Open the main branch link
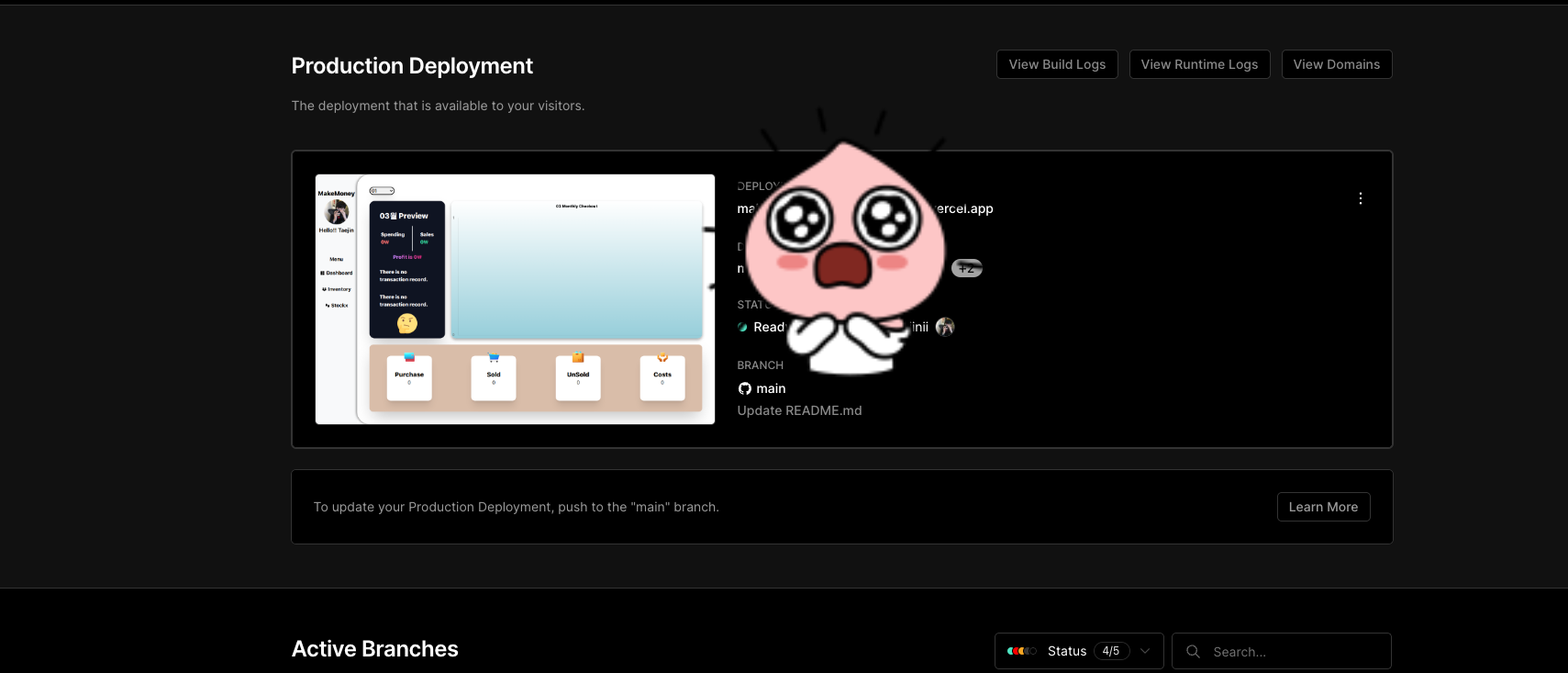Screen dimensions: 1568x673 coord(771,388)
